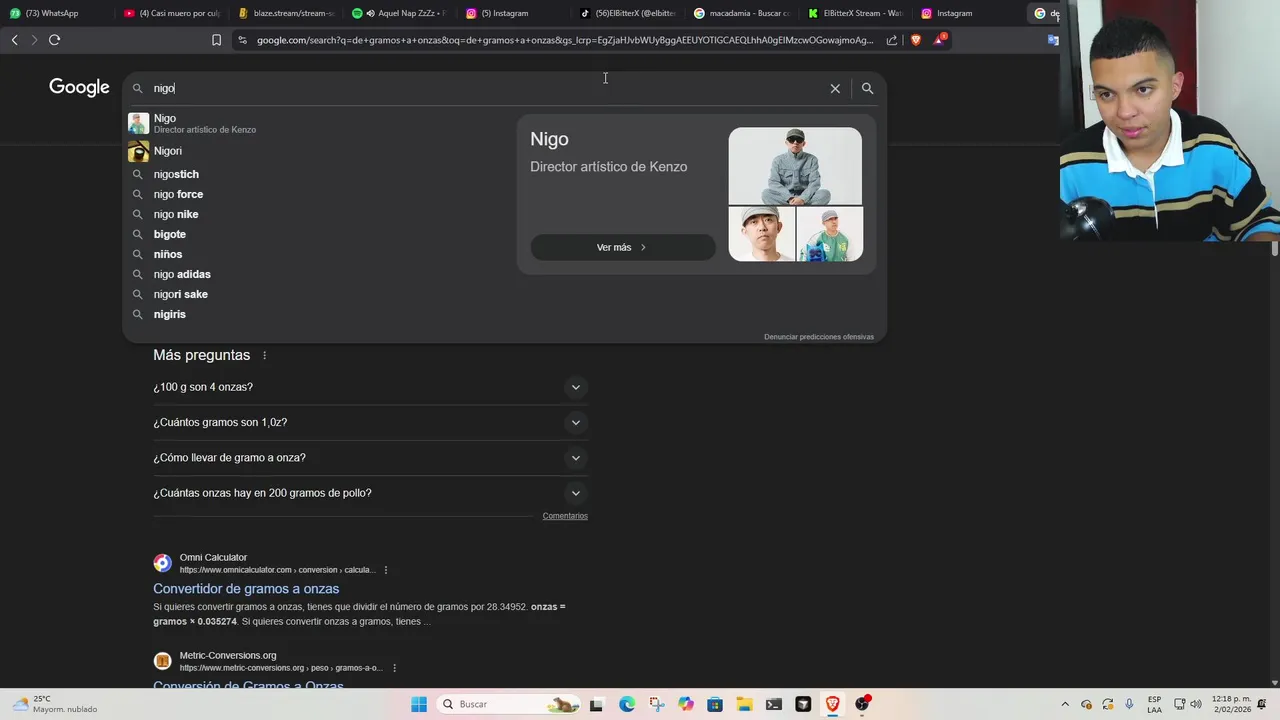
Task: Open the Snipping Tool on the taskbar
Action: [656, 704]
